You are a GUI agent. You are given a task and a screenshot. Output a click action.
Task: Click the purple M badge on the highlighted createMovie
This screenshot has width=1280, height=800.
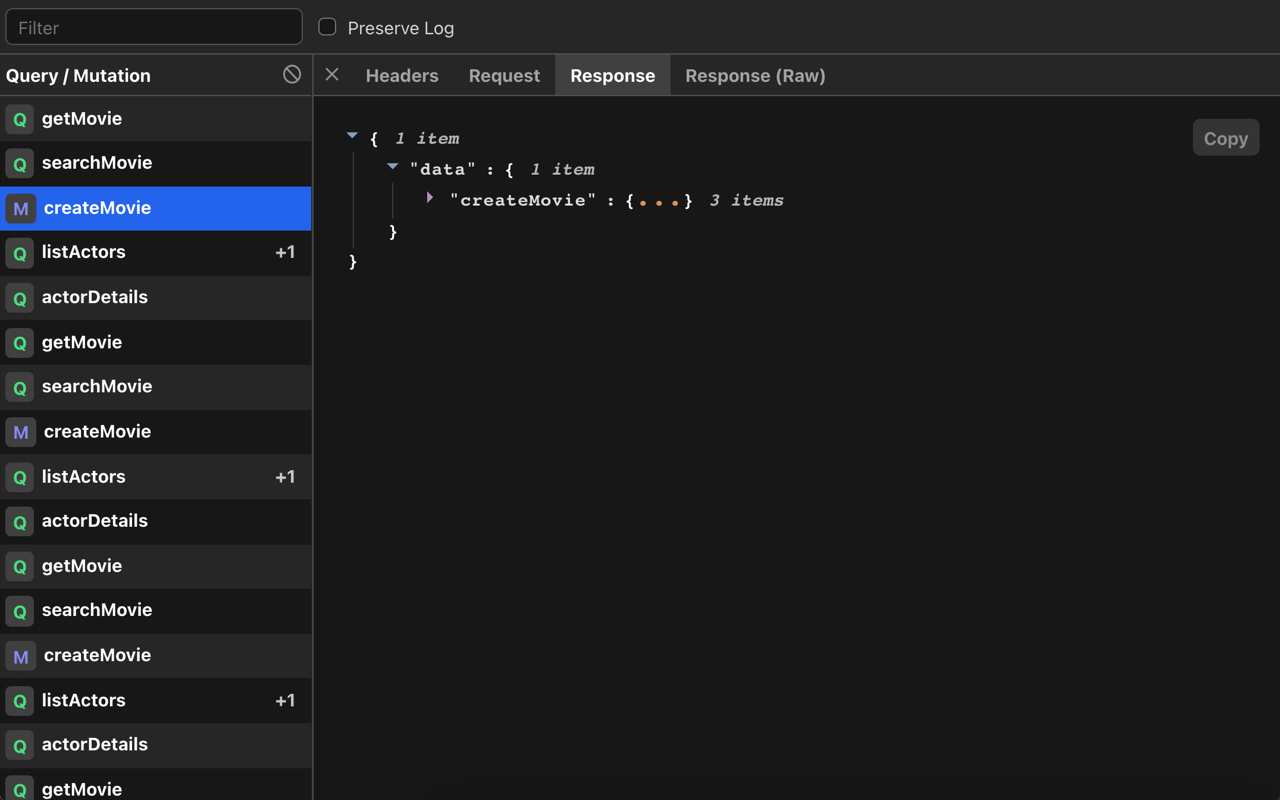coord(19,208)
